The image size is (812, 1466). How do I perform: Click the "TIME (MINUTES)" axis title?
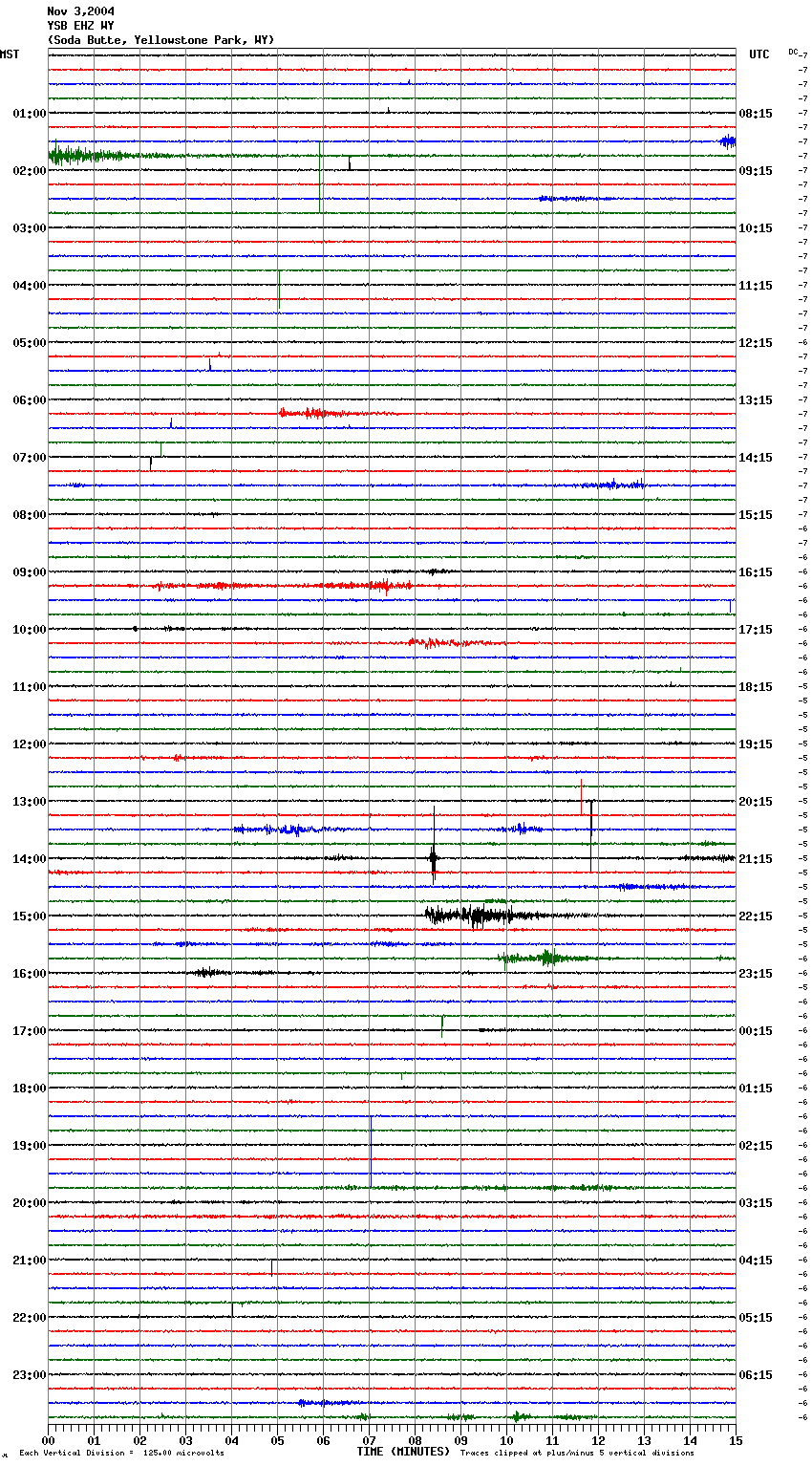pyautogui.click(x=403, y=1452)
